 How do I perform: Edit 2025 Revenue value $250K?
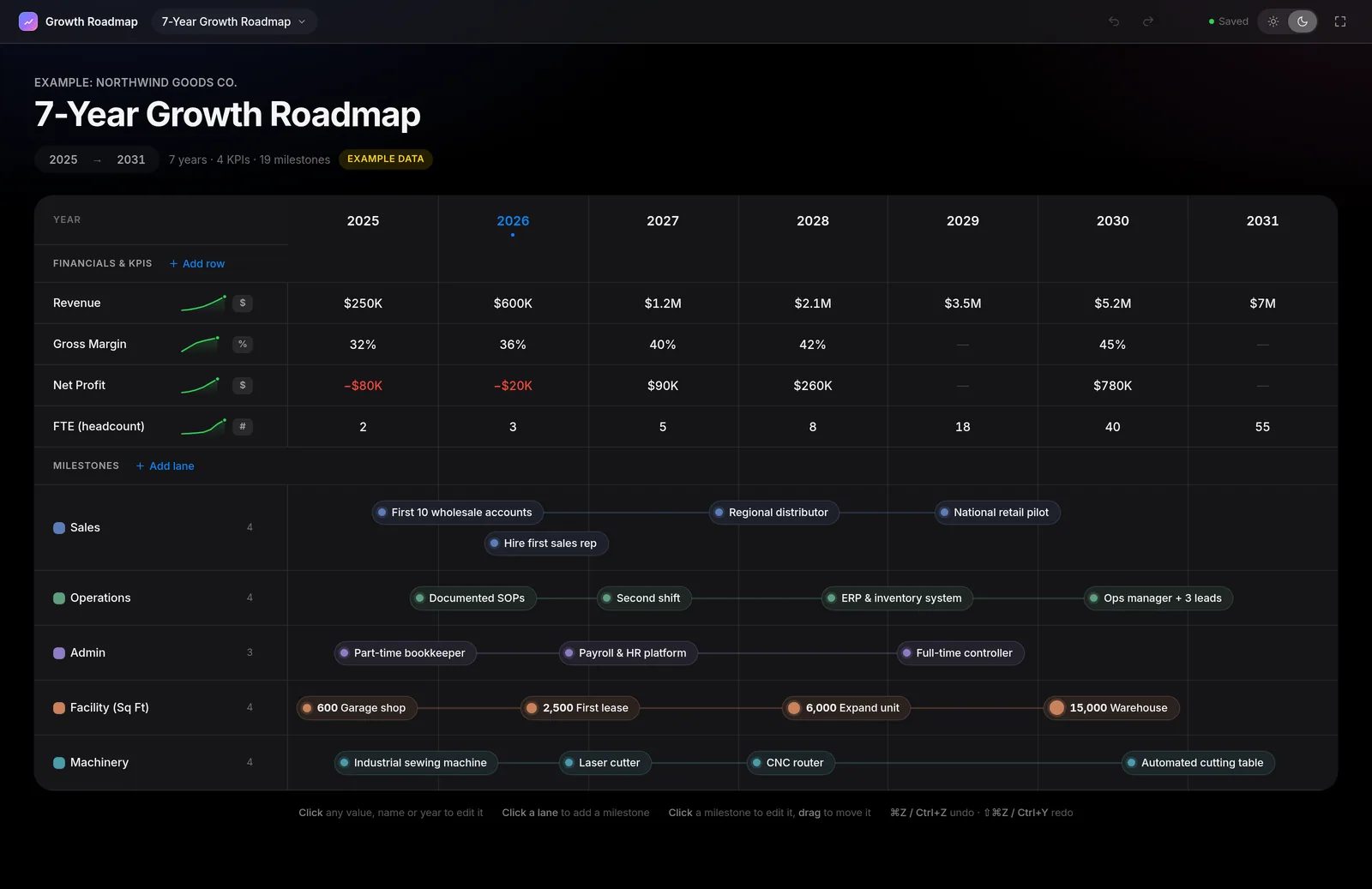coord(363,303)
